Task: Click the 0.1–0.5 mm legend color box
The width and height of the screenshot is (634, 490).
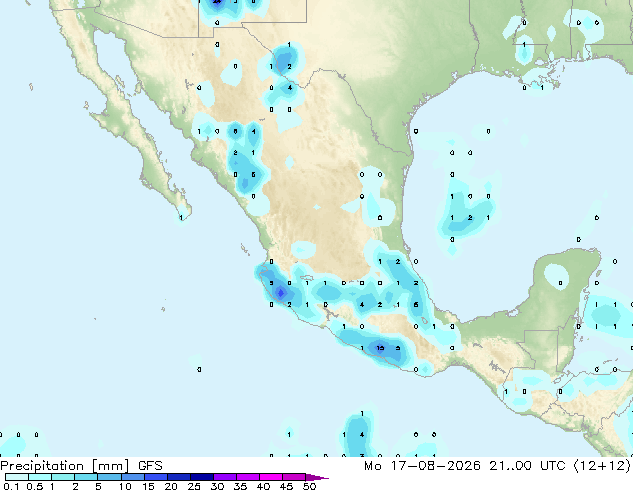Action: point(17,477)
